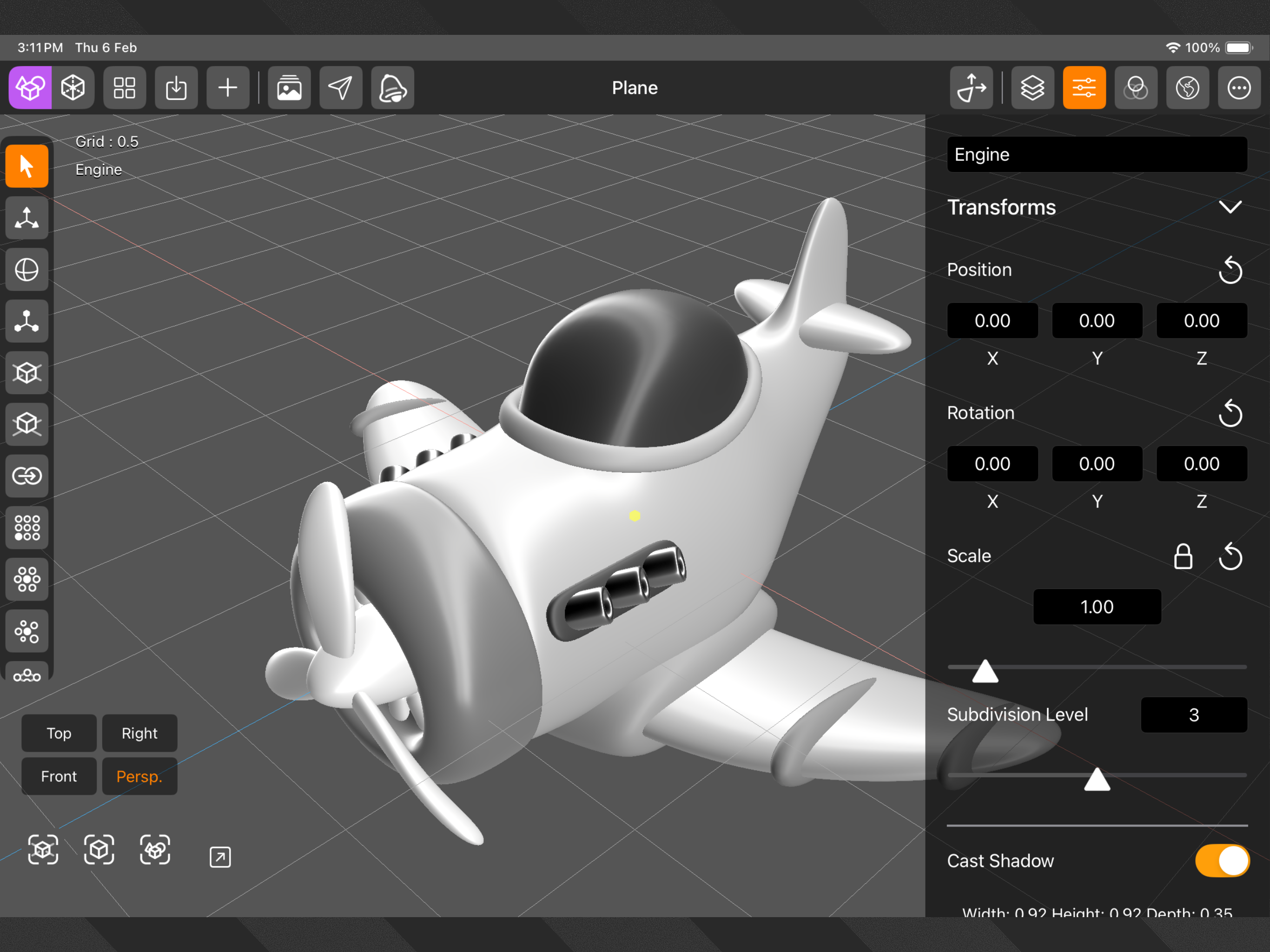Open the grid array tool
Image resolution: width=1270 pixels, height=952 pixels.
(27, 528)
